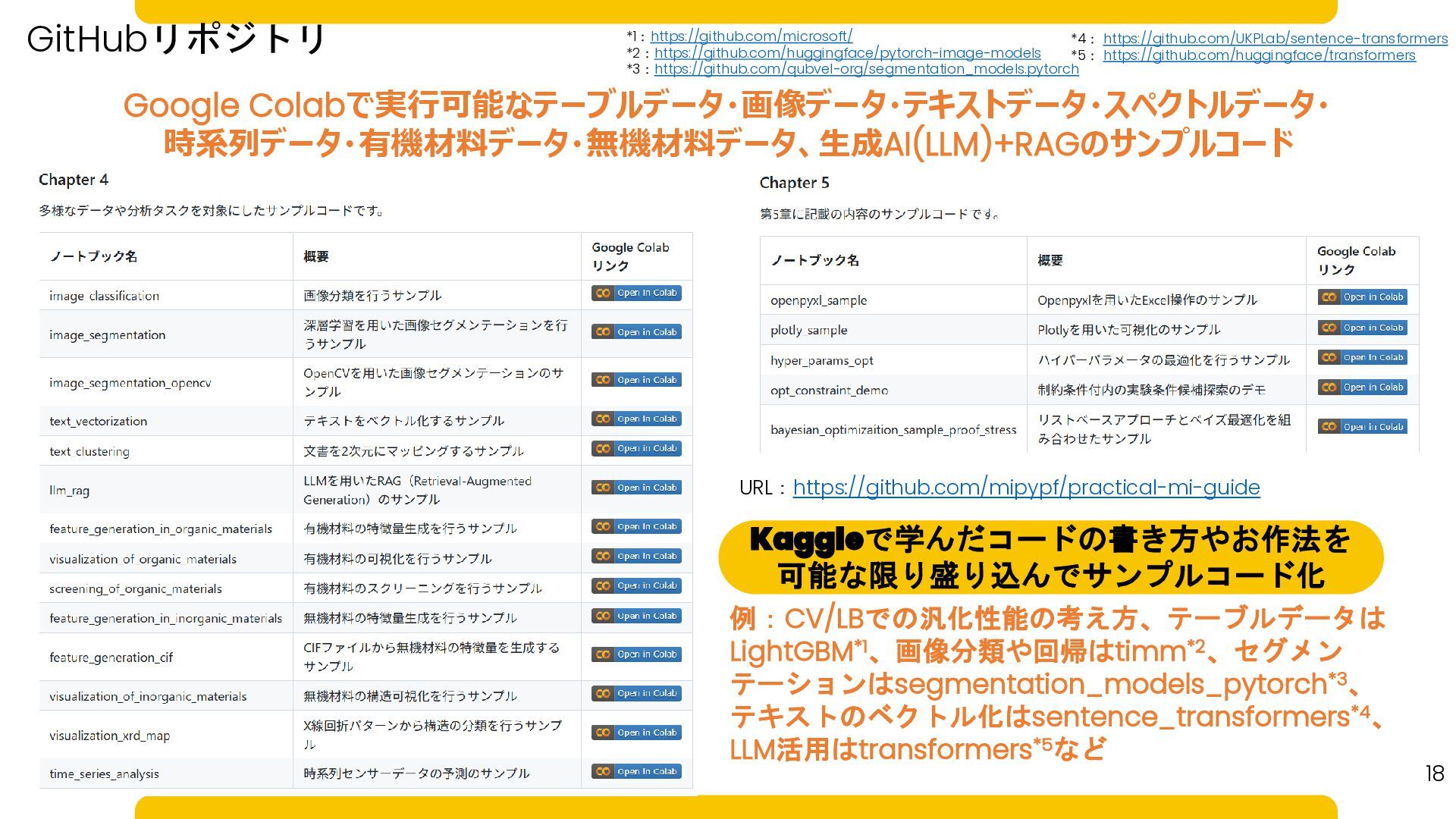Viewport: 1456px width, 819px height.
Task: Visit the UKPLab sentence-transformers link
Action: click(x=1275, y=39)
